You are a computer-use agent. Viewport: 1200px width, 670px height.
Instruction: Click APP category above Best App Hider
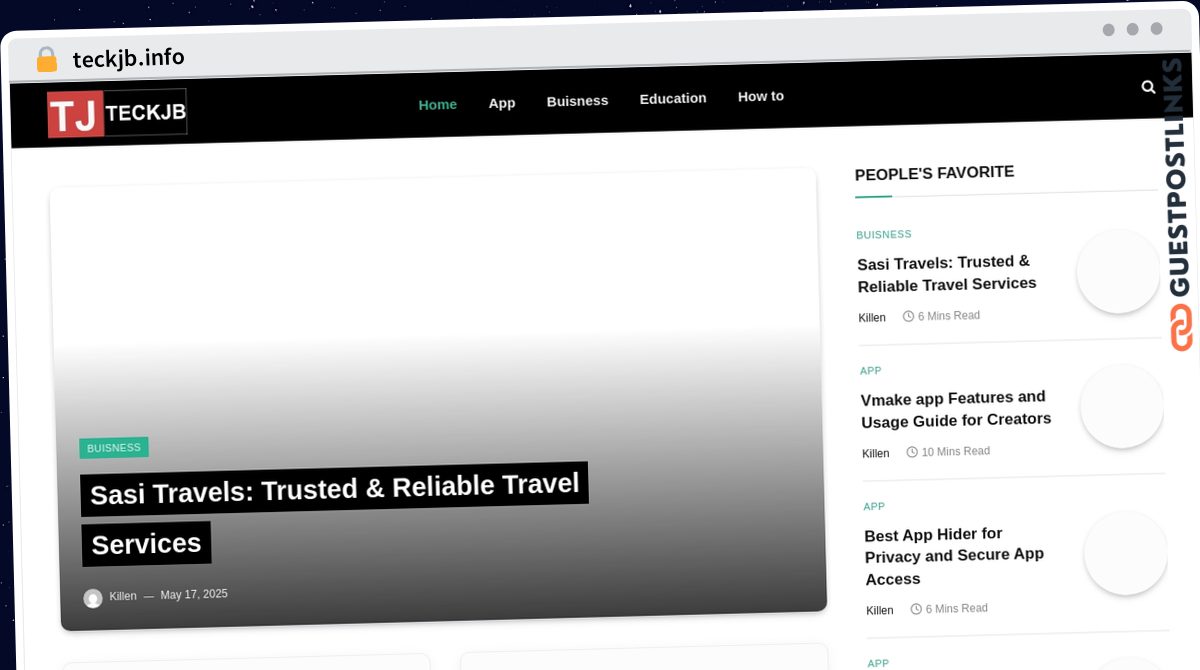click(875, 506)
